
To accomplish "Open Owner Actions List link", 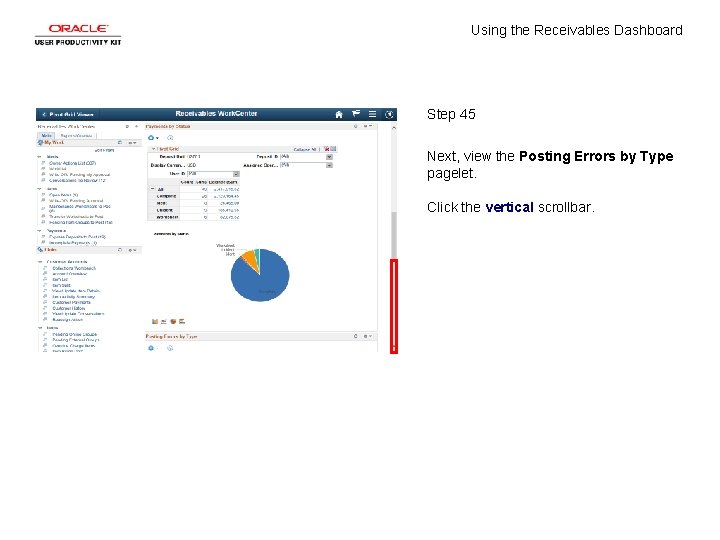I will tap(73, 163).
